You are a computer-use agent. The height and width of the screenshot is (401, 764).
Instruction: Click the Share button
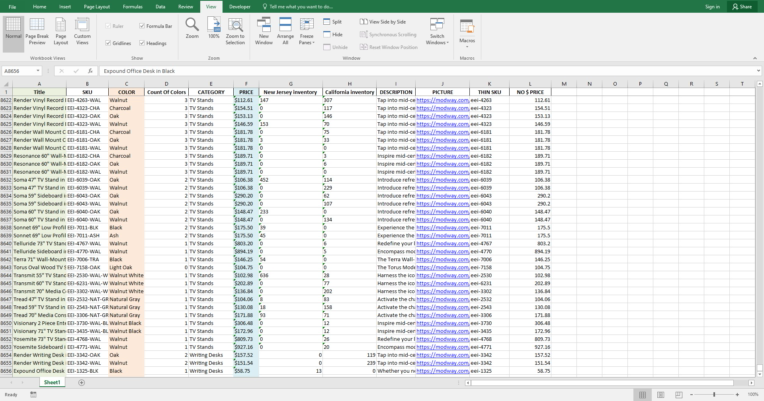click(x=742, y=6)
